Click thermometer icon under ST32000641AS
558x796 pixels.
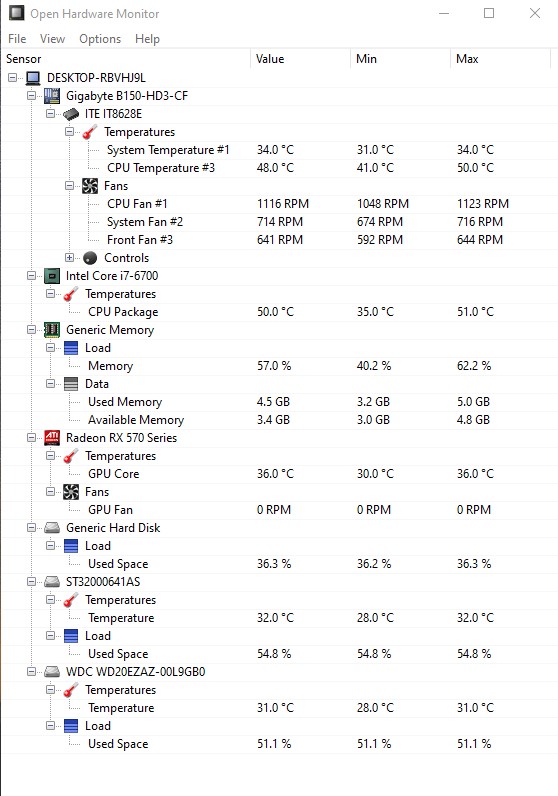pos(71,600)
